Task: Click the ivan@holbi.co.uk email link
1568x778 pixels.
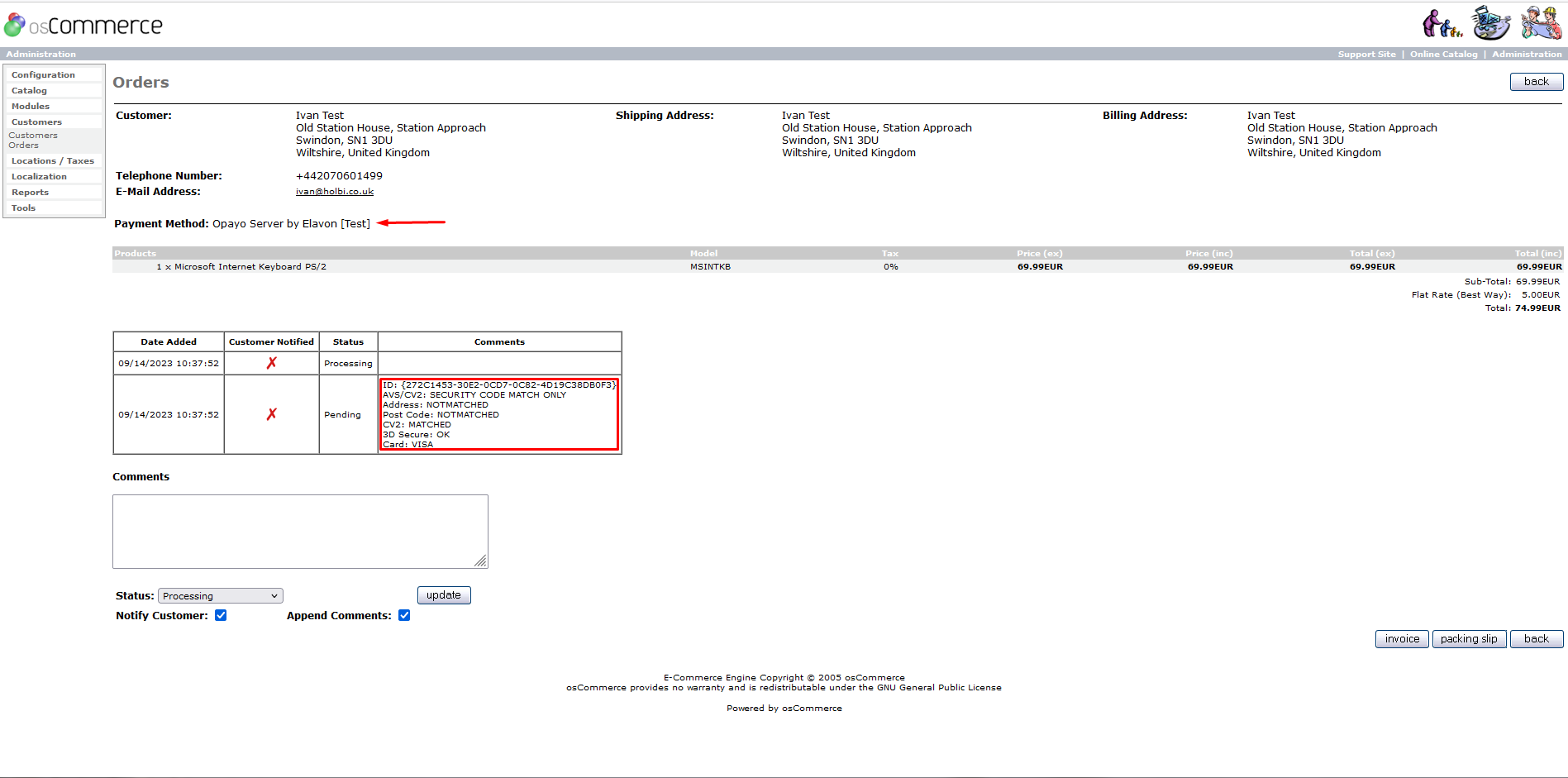Action: (335, 192)
